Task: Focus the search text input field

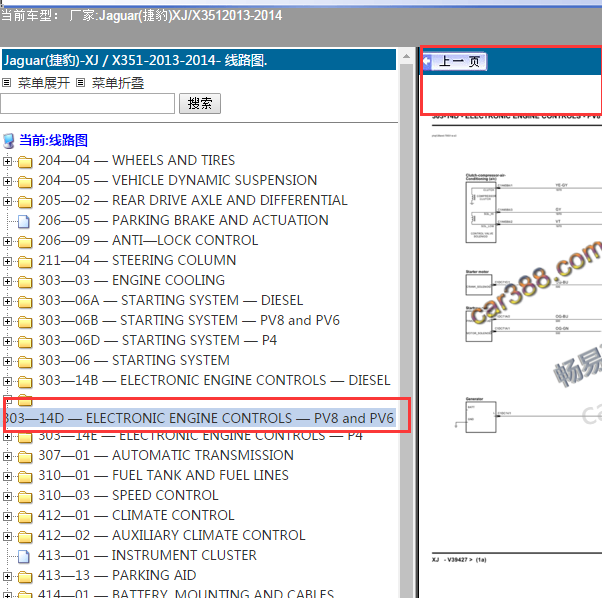Action: coord(88,103)
